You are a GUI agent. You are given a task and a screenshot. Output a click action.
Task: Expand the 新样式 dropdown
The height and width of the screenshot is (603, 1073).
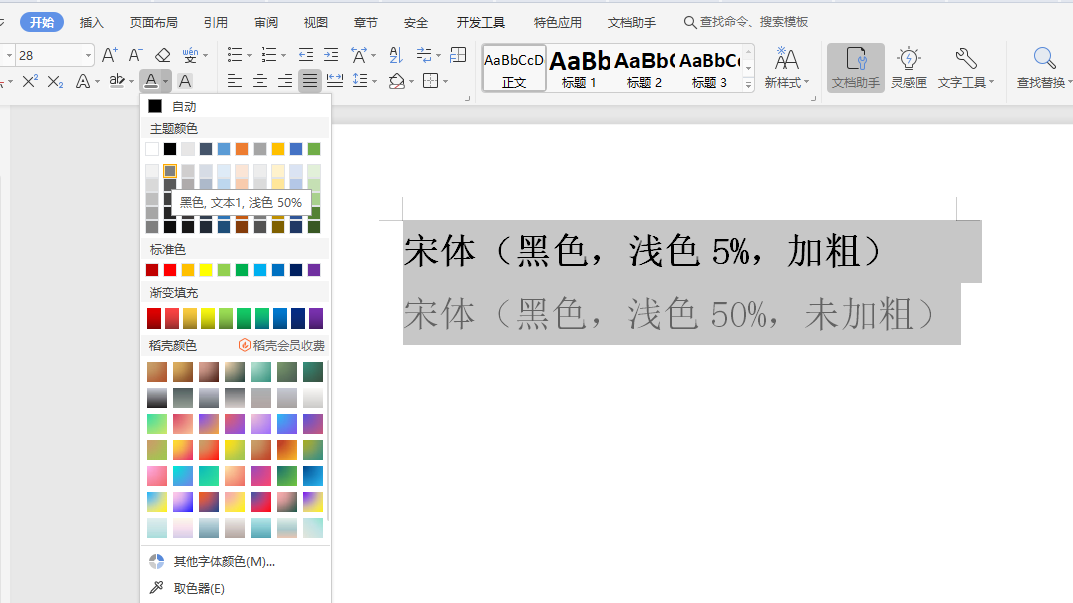pos(787,67)
